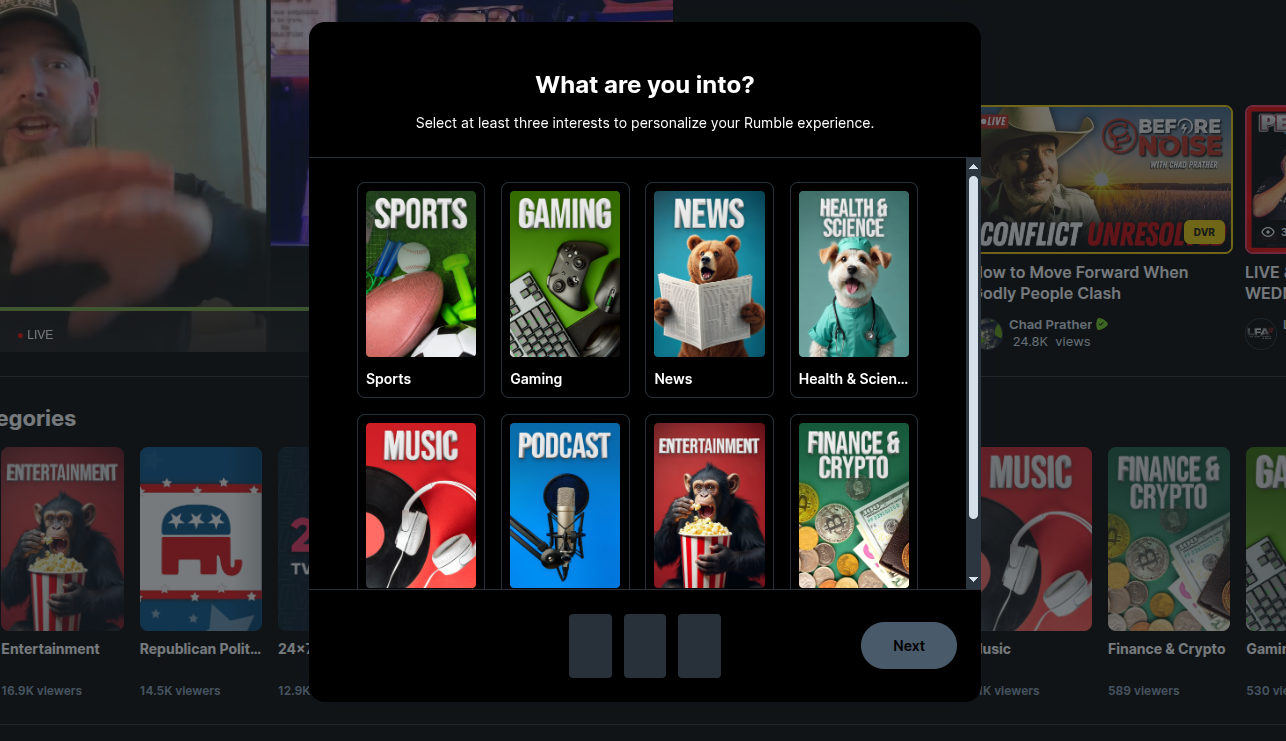
Task: Open 'How to Move Forward' video title
Action: (1082, 283)
